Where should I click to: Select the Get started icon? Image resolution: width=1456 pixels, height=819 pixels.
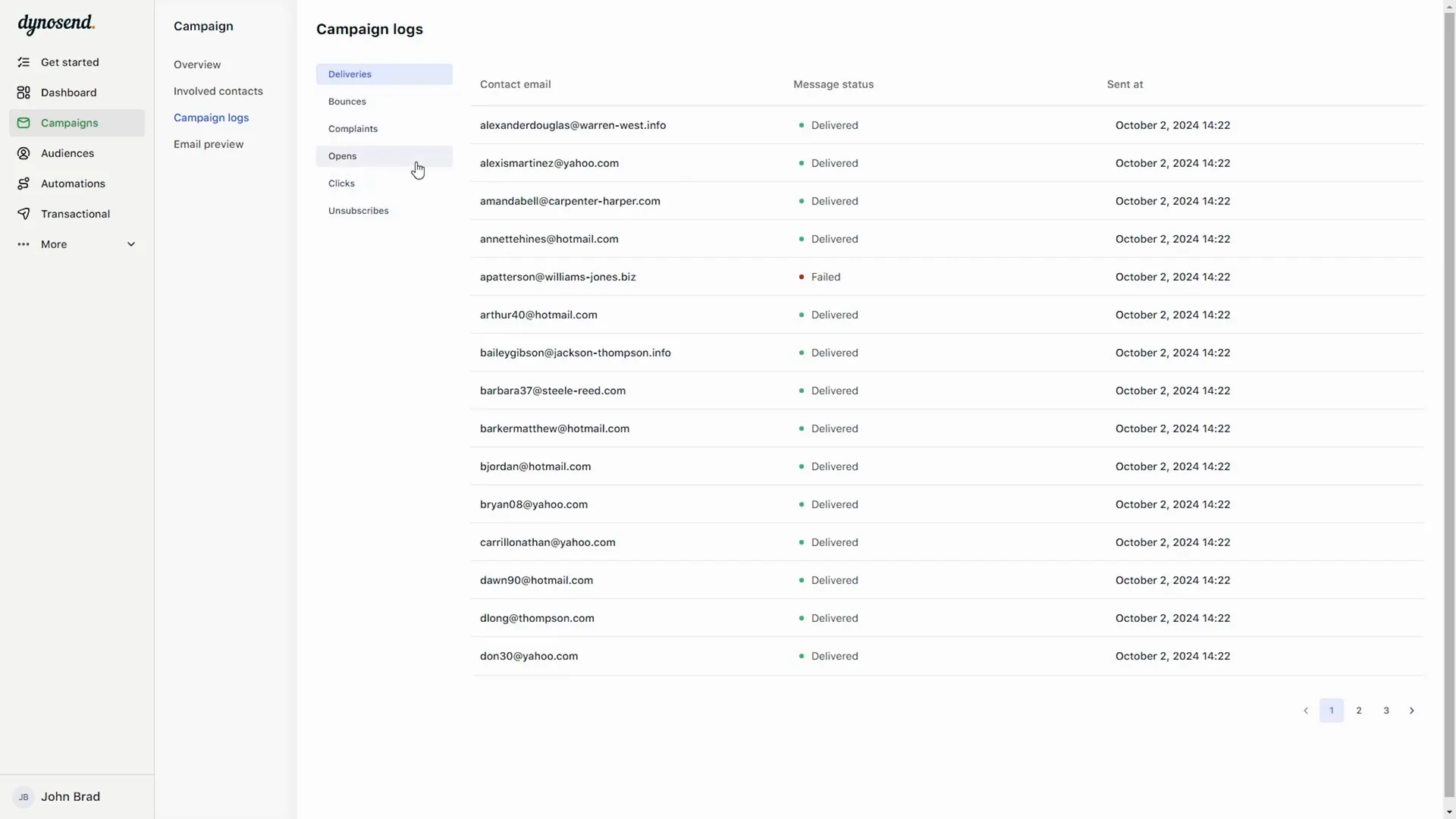pos(26,62)
